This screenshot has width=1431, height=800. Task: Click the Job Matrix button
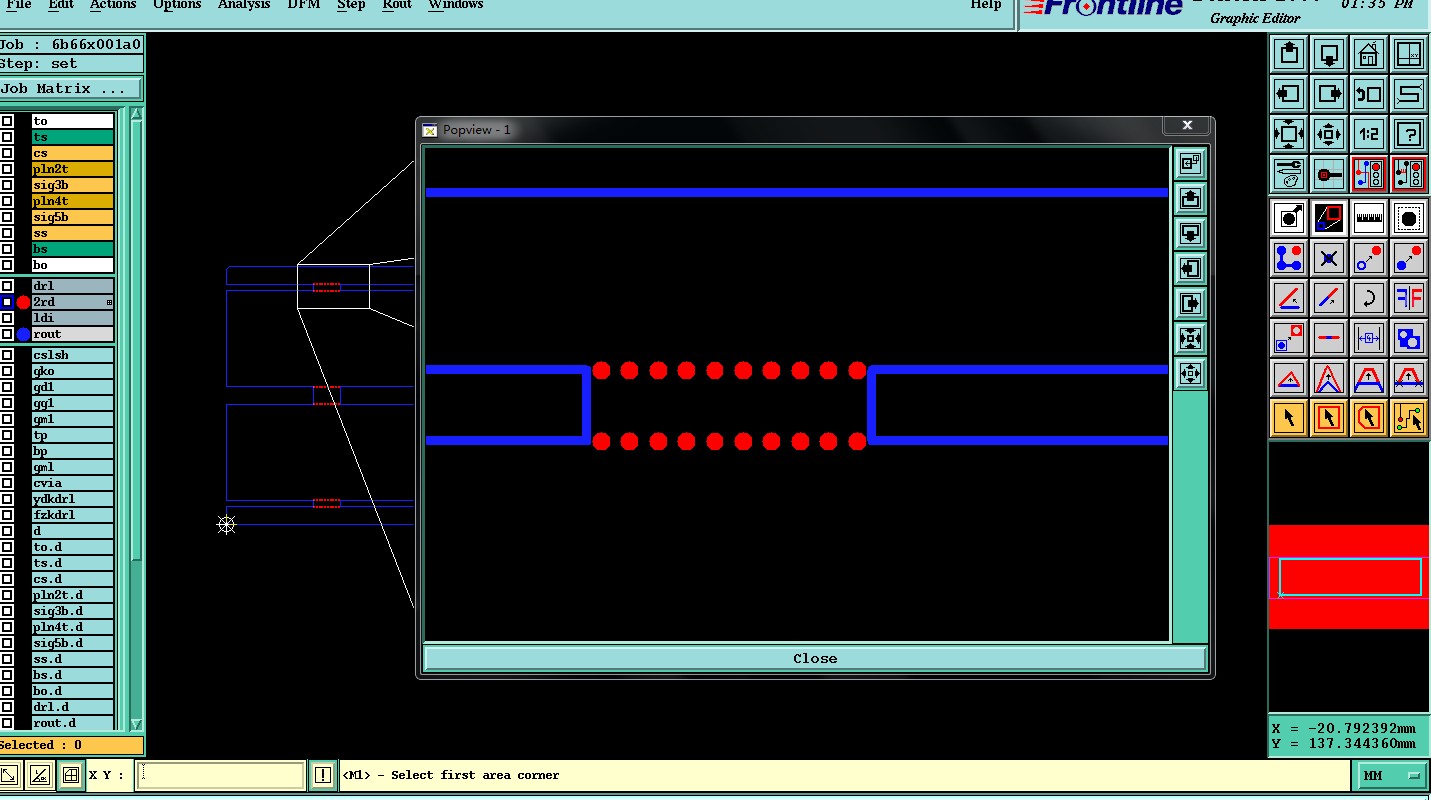click(x=71, y=88)
